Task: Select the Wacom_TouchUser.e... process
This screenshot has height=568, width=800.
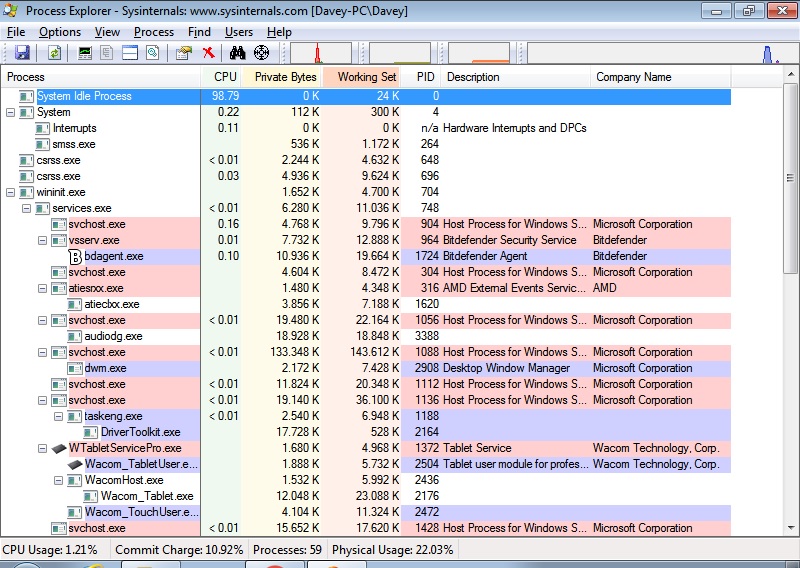Action: coord(366,512)
